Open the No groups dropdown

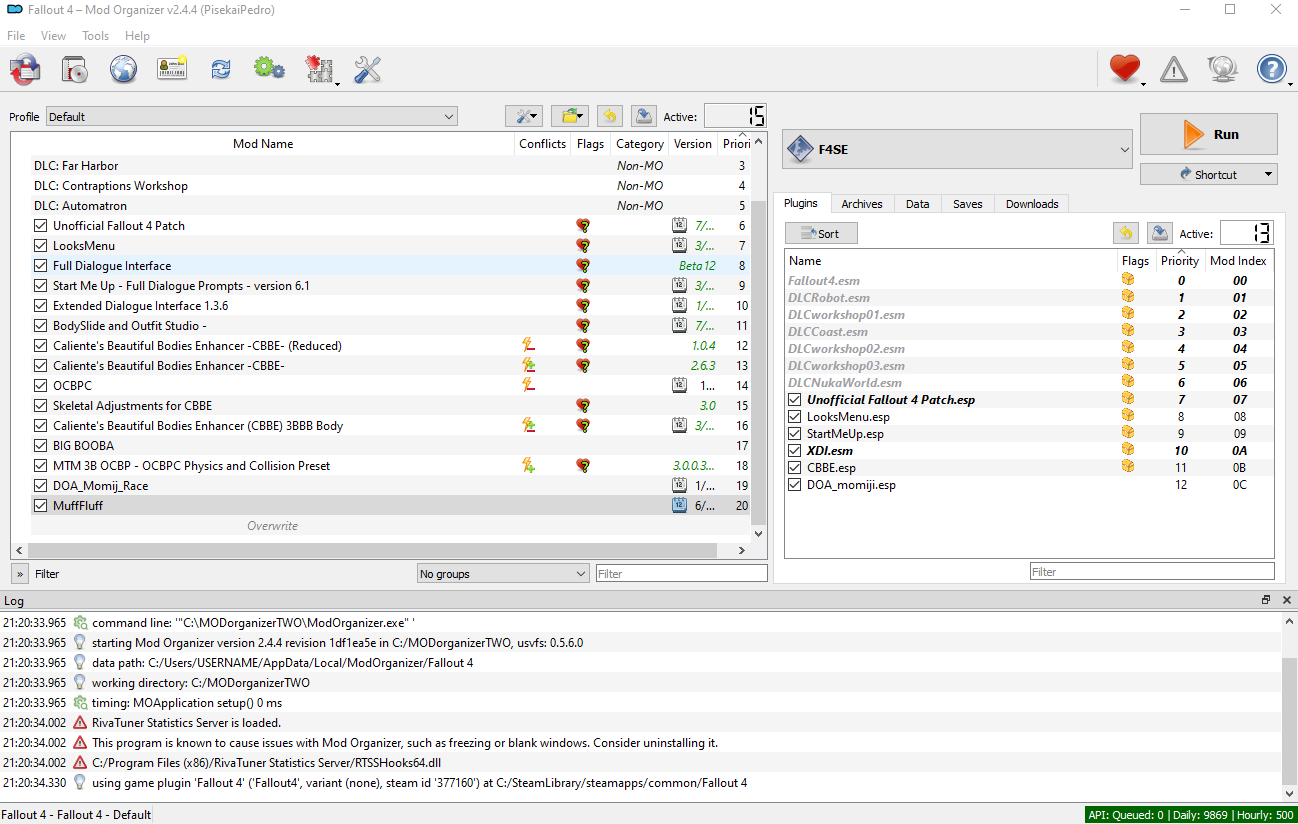(x=503, y=574)
